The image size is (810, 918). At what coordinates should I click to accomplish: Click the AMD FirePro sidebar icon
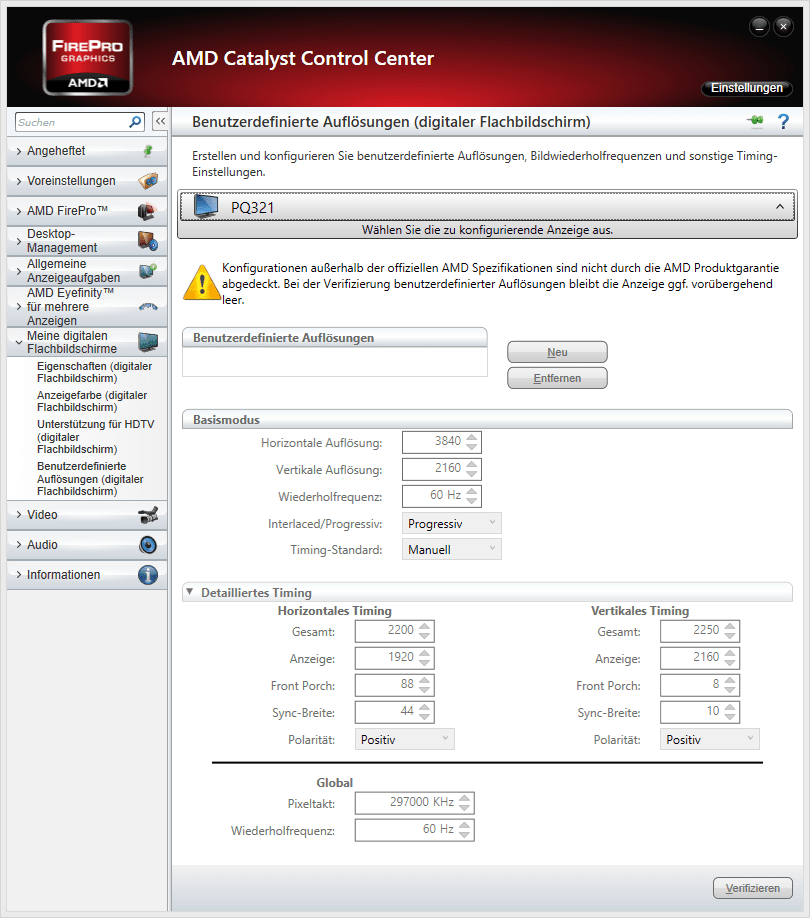click(148, 211)
